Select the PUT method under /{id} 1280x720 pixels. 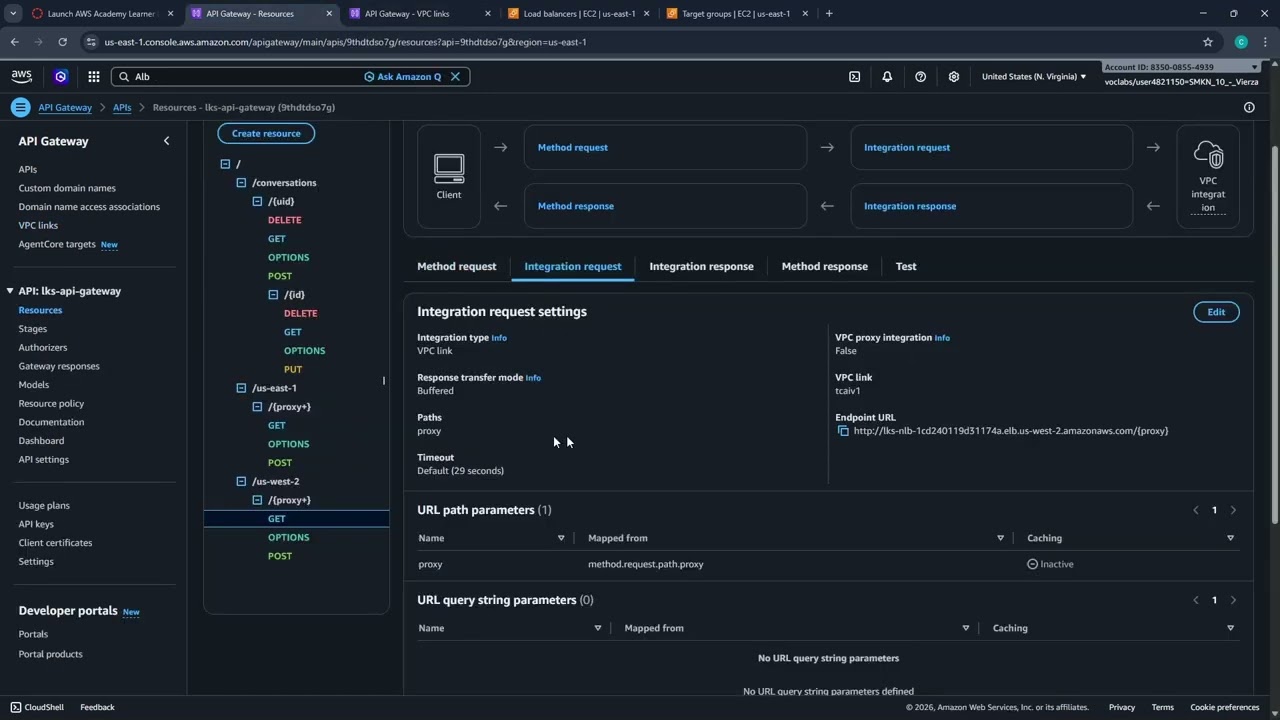coord(293,369)
